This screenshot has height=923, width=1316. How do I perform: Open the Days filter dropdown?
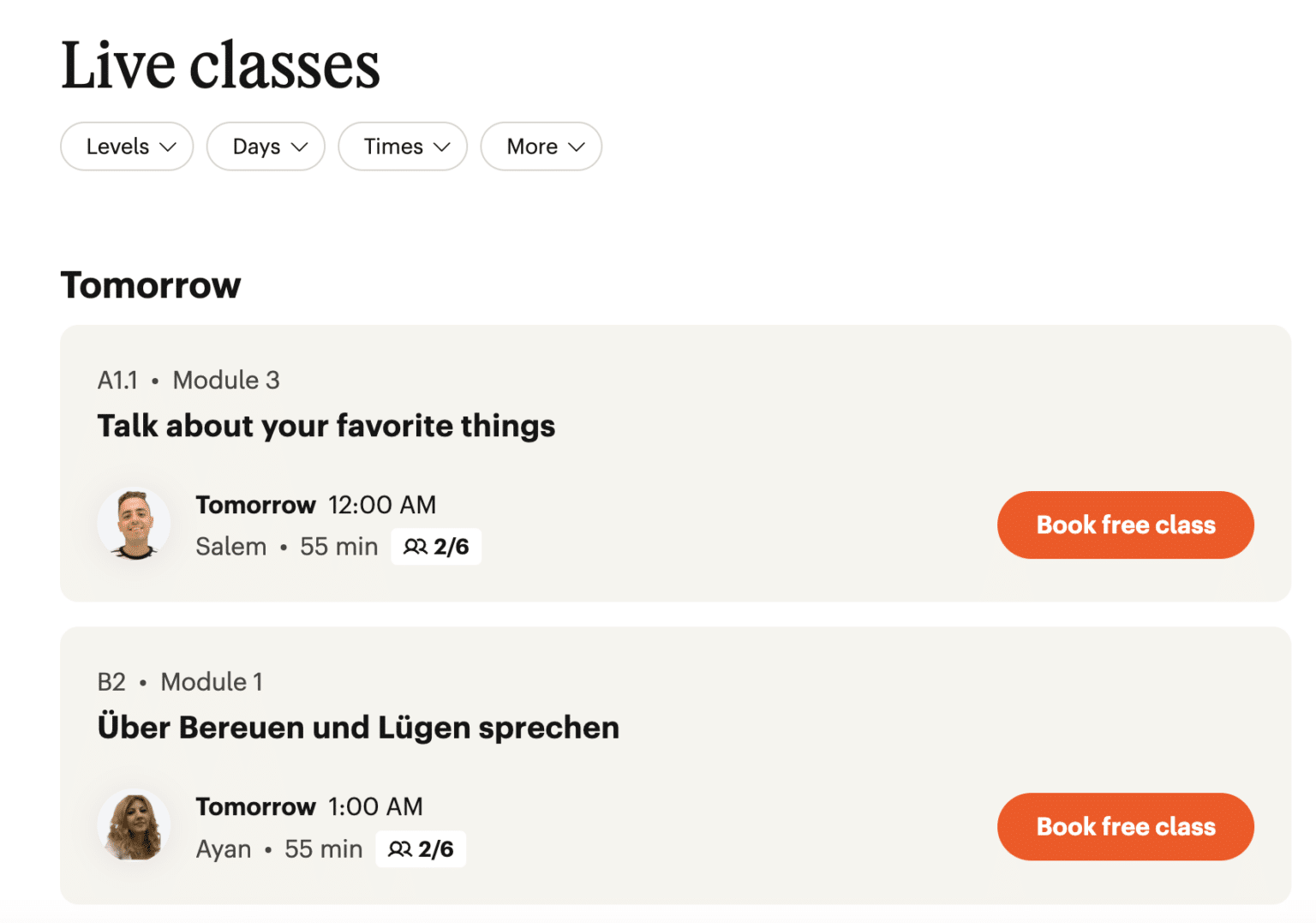pos(266,147)
